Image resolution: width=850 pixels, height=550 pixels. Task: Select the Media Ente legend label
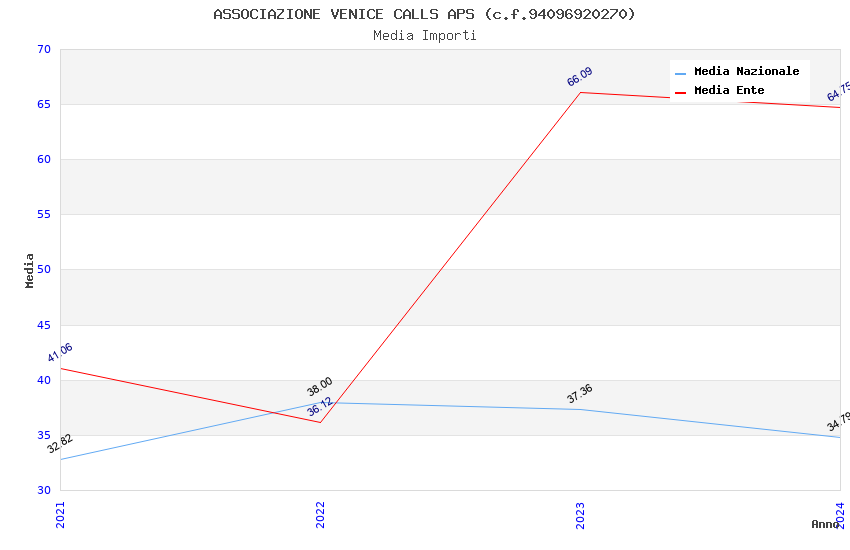729,91
